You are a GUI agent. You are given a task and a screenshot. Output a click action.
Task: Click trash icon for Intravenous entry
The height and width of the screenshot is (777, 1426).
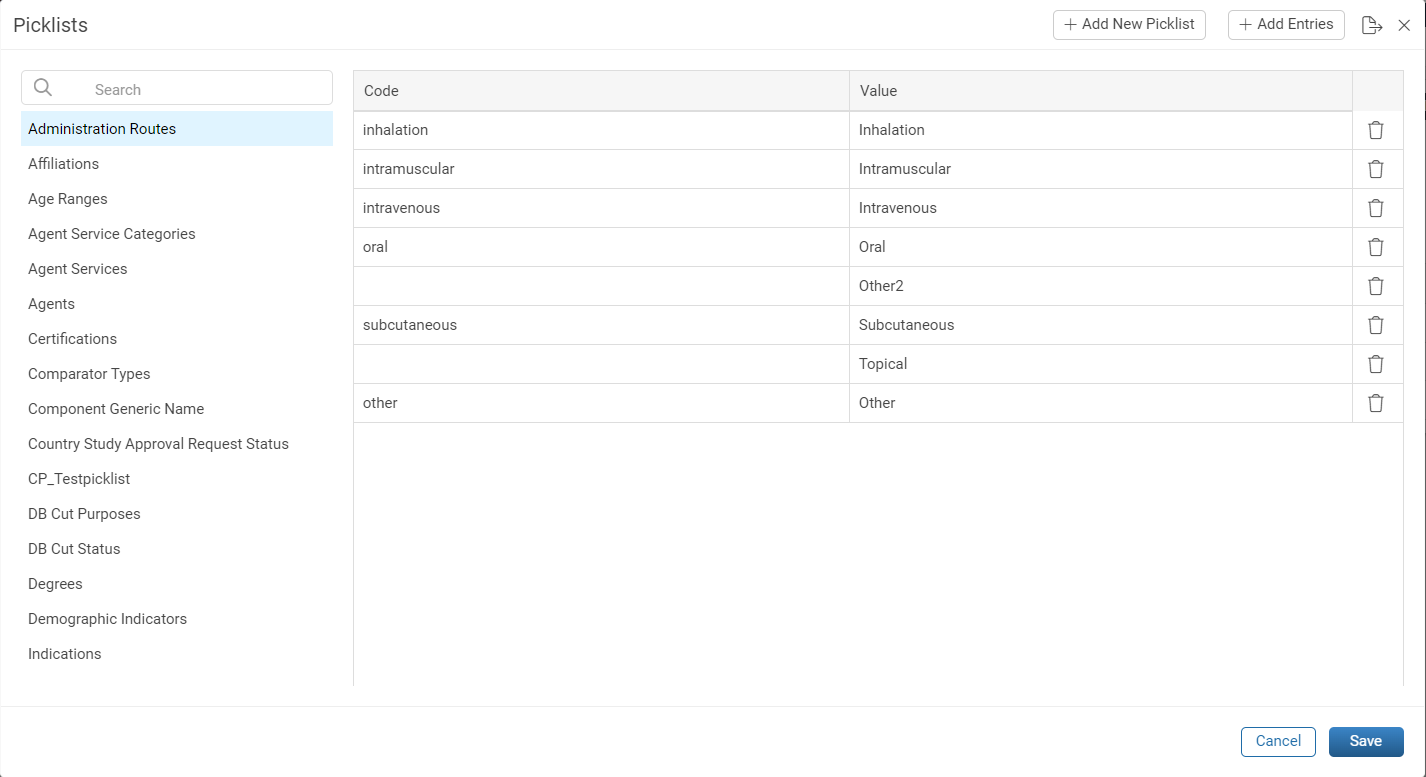point(1376,208)
